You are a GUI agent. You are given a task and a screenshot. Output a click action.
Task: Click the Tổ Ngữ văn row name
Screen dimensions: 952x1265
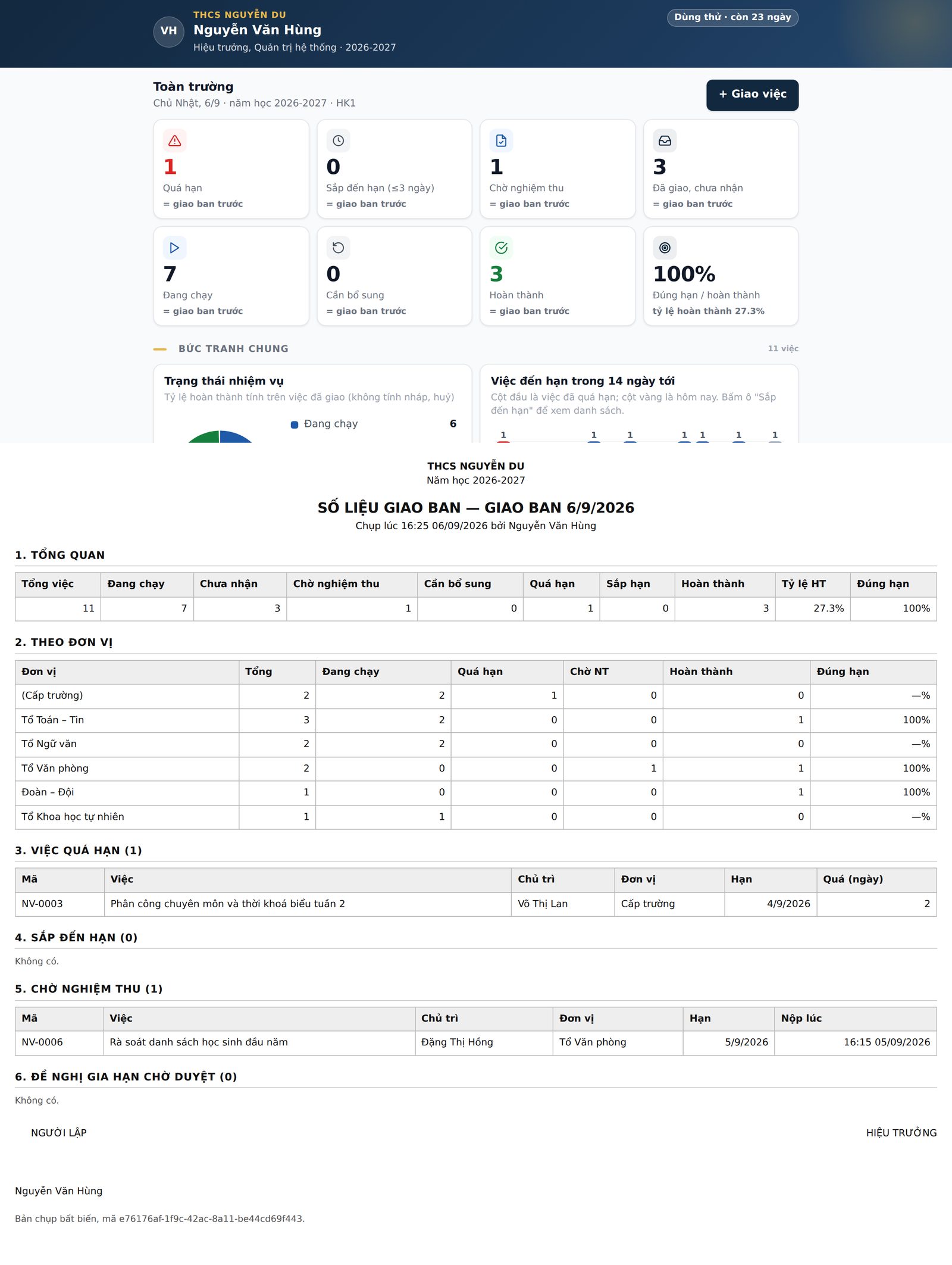coord(49,744)
